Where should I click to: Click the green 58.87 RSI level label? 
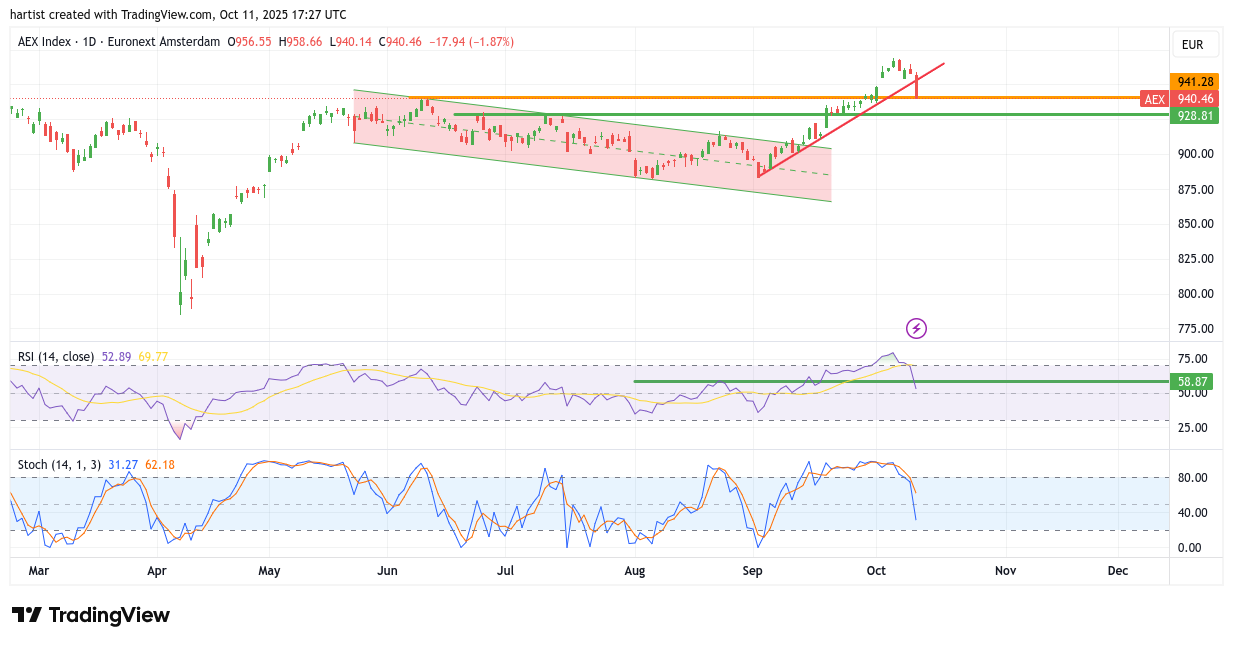point(1194,381)
